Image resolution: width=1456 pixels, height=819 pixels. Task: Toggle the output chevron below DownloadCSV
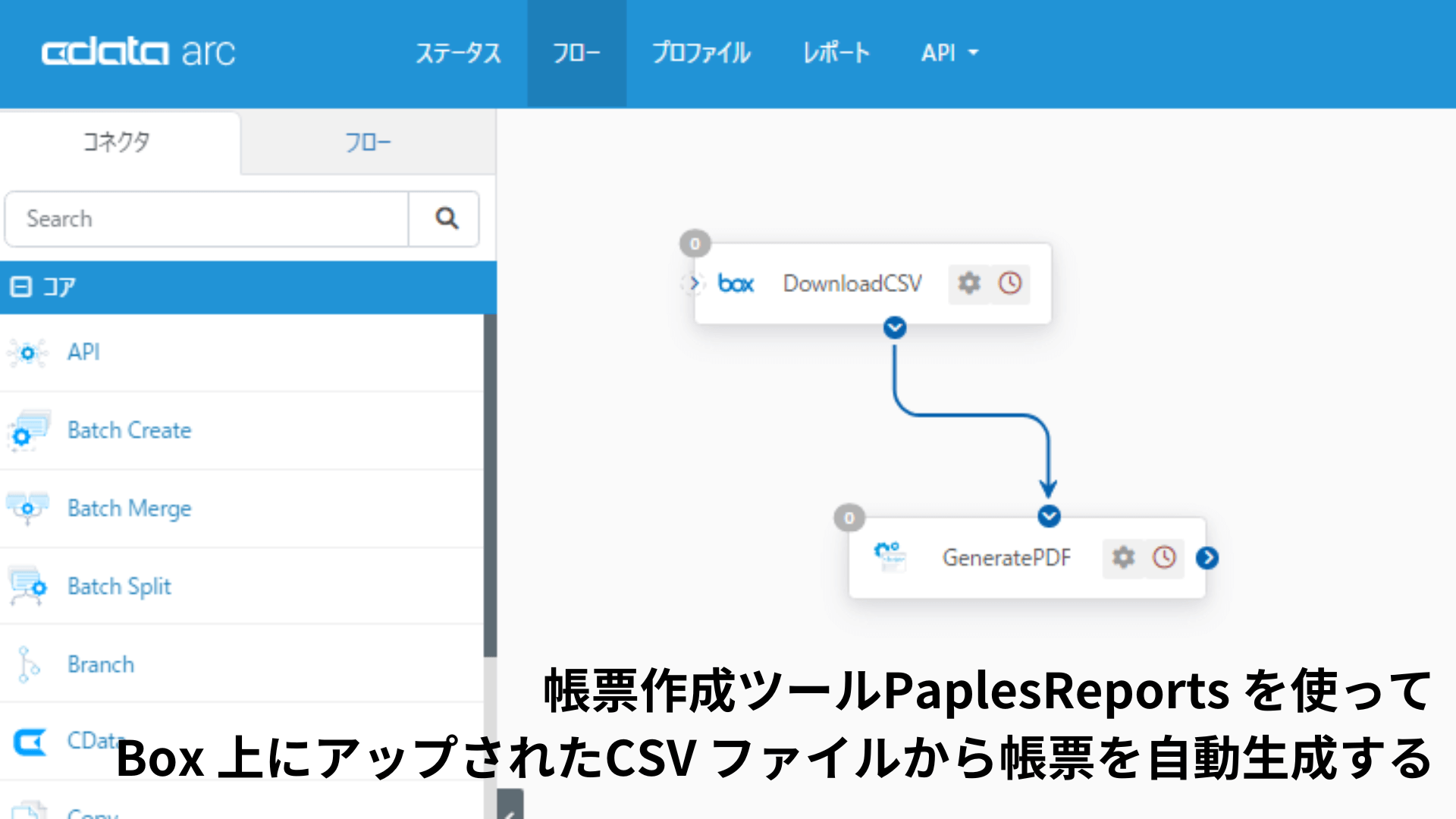pyautogui.click(x=894, y=328)
